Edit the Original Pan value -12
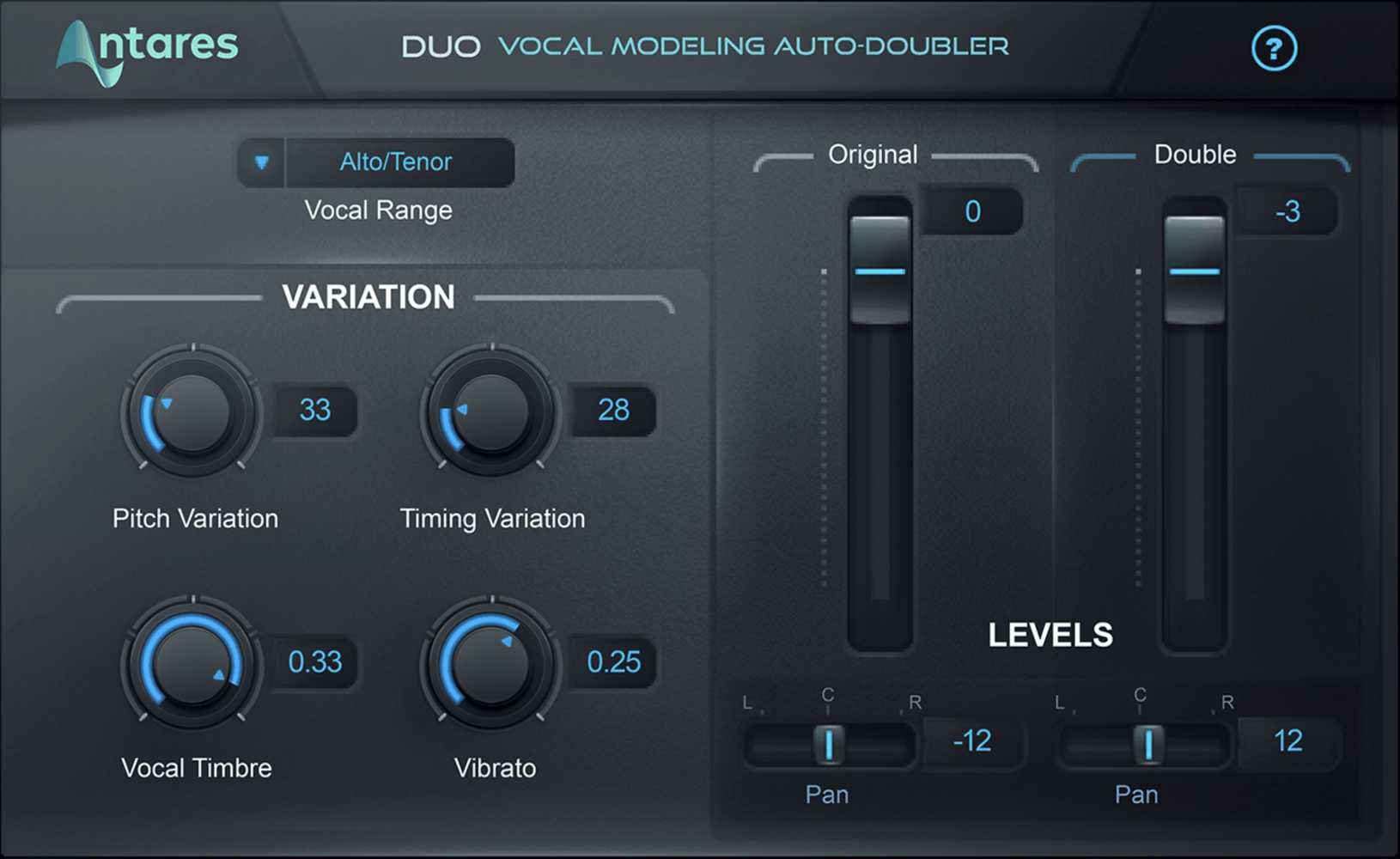The width and height of the screenshot is (1400, 859). (972, 741)
